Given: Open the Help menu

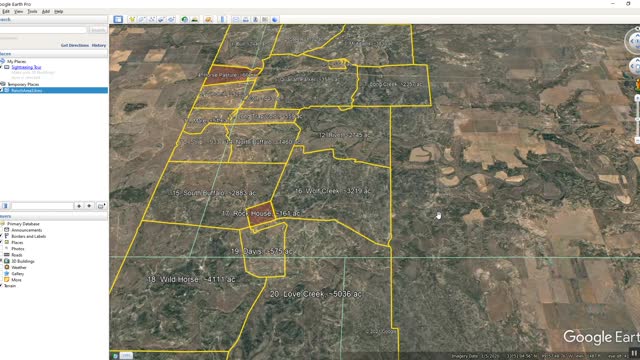Looking at the screenshot, I should tap(59, 11).
